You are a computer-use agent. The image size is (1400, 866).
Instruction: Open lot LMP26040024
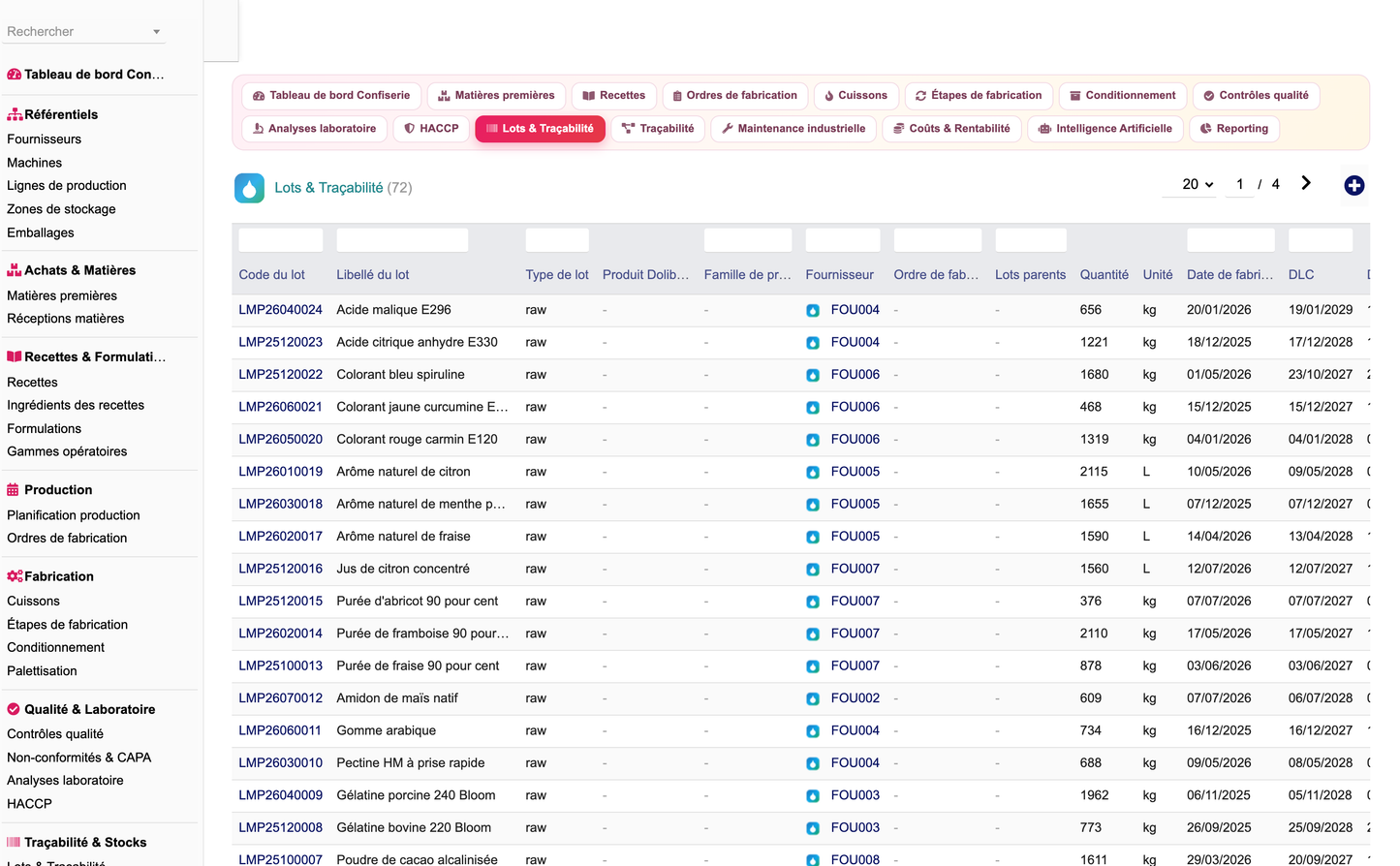281,310
